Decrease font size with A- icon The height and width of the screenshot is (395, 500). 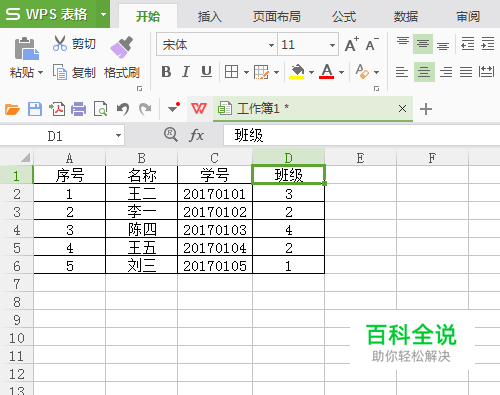click(372, 44)
